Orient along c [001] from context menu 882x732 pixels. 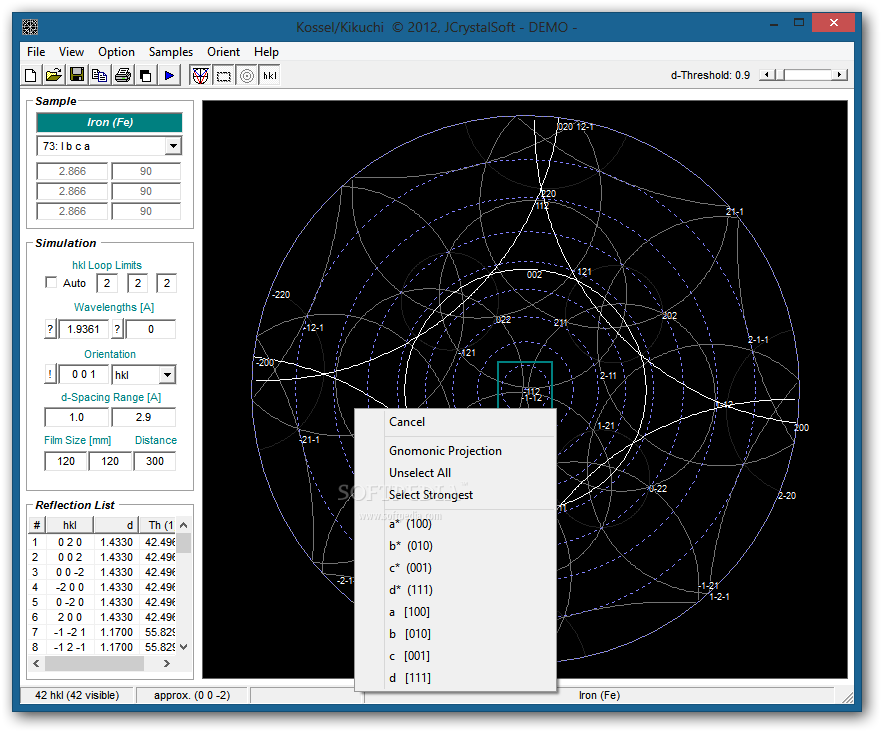tap(456, 655)
